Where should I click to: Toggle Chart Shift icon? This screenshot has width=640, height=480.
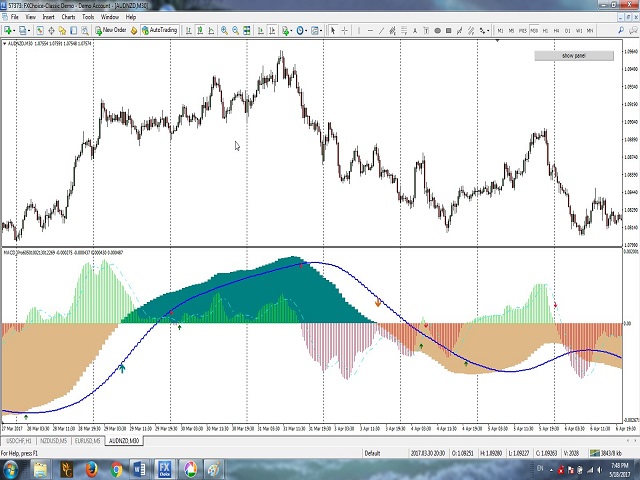pos(272,31)
